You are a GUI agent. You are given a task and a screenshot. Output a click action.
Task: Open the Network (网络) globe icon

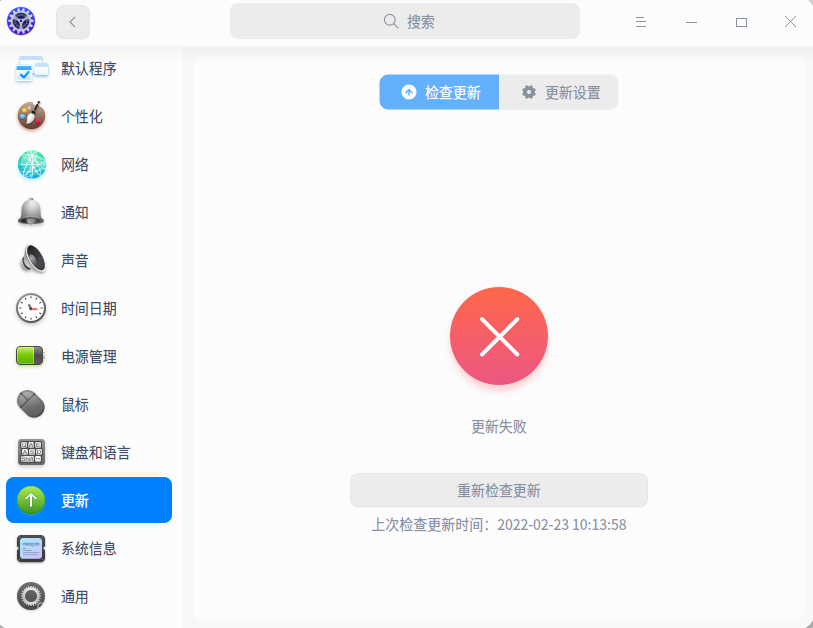pos(32,164)
